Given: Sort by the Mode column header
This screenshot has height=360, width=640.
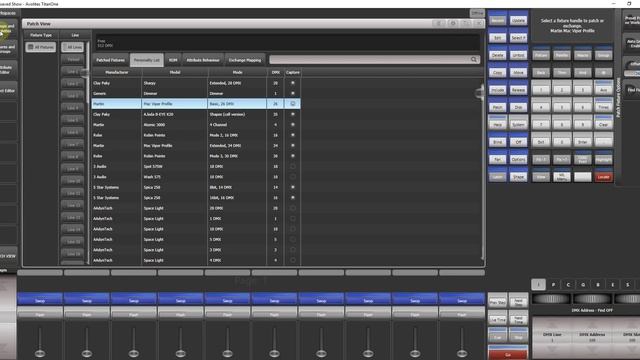Looking at the screenshot, I should pos(237,72).
